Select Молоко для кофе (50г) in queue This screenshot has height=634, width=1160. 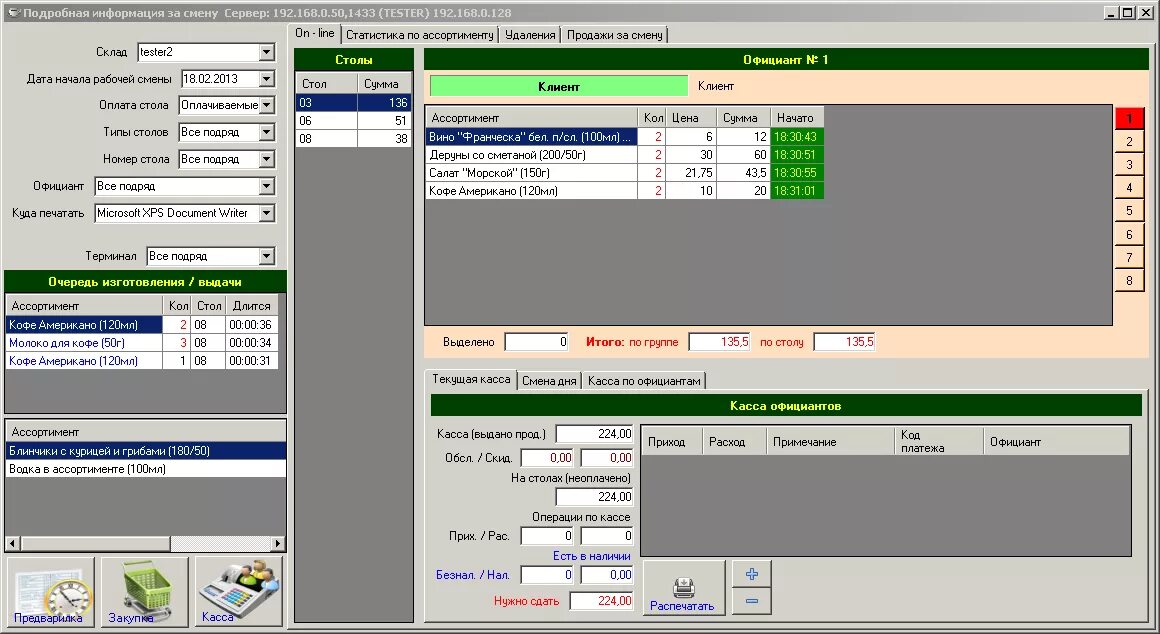pyautogui.click(x=142, y=343)
